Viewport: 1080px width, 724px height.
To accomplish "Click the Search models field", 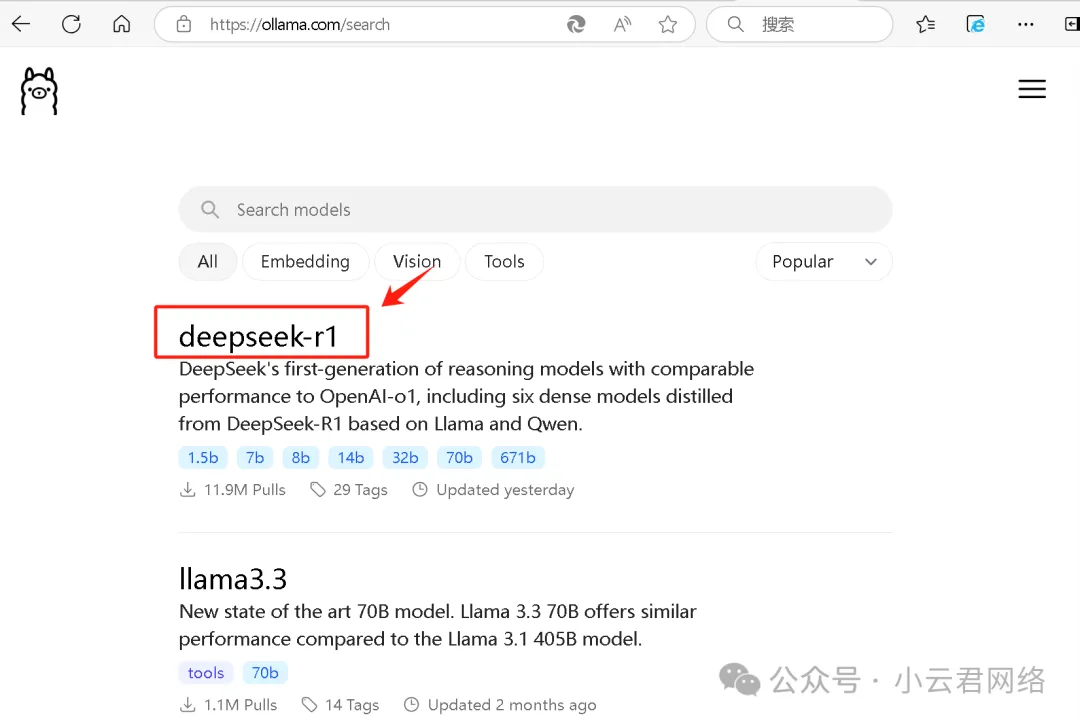I will tap(535, 209).
